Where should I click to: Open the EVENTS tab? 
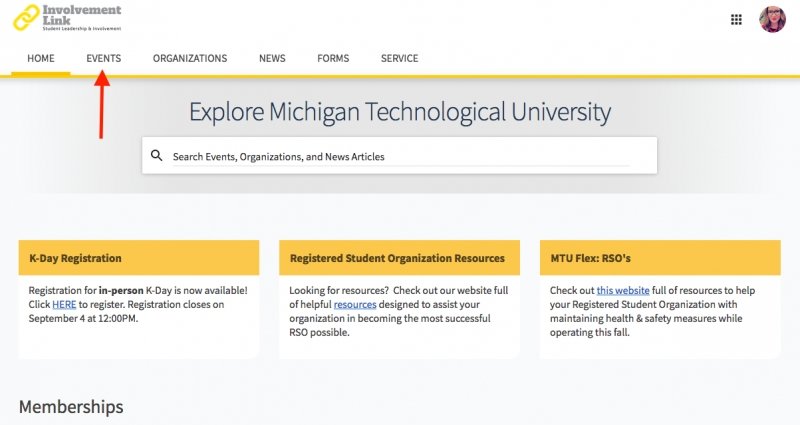[104, 58]
